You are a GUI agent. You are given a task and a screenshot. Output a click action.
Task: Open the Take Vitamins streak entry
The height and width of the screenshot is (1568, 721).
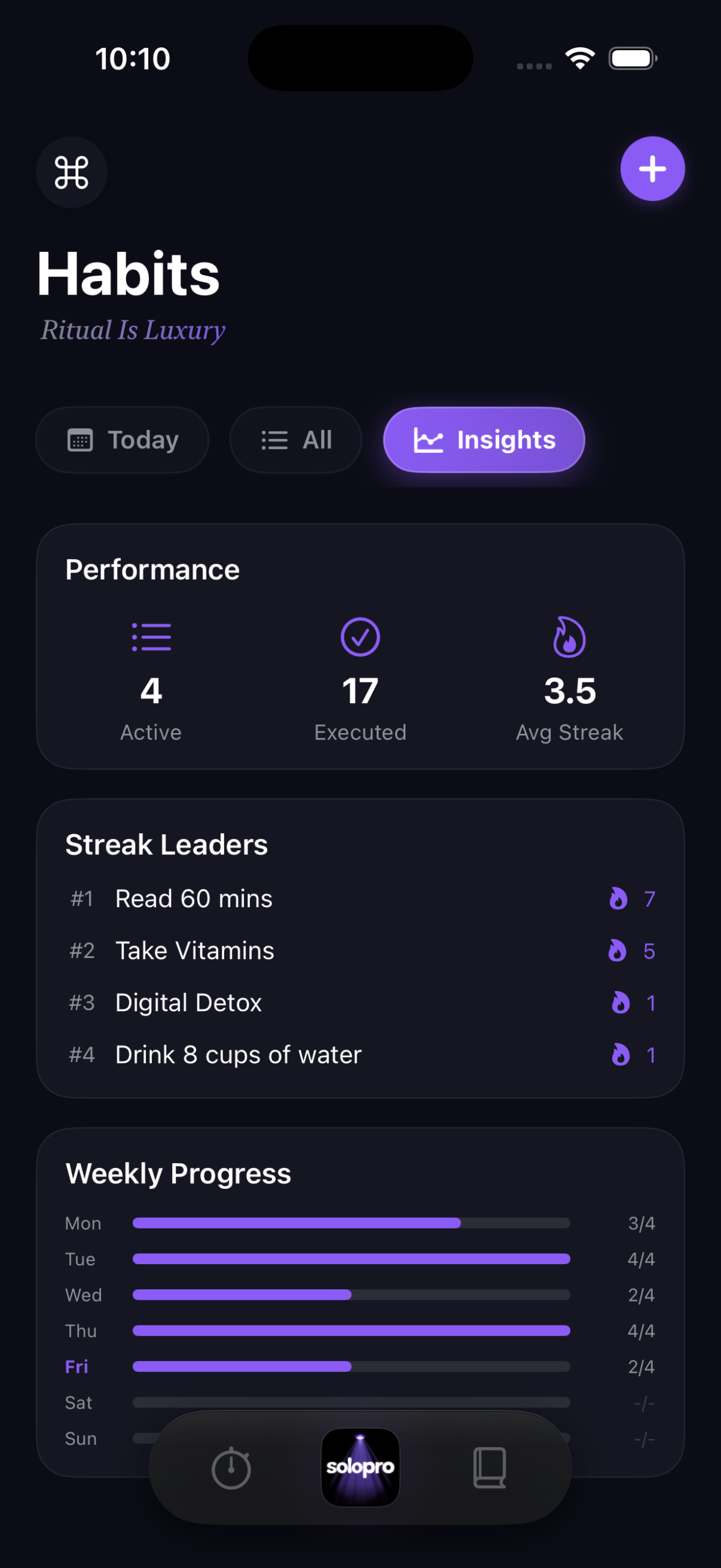click(195, 951)
